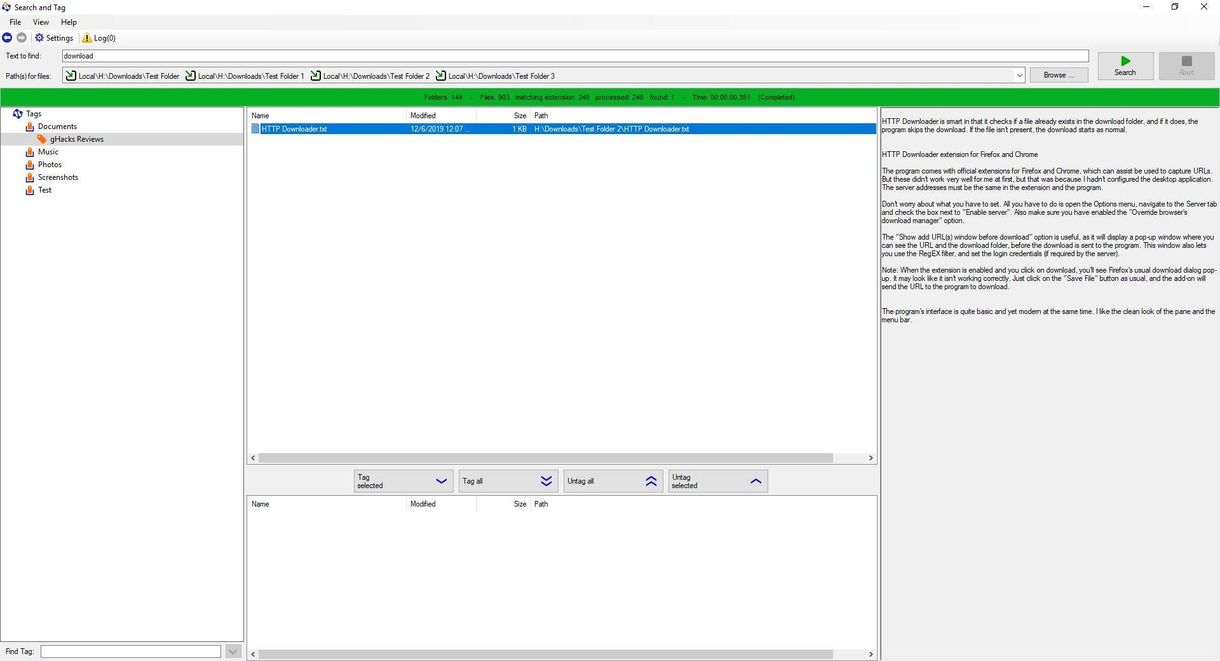Click the Tags root node icon
This screenshot has height=661, width=1220.
pyautogui.click(x=18, y=114)
